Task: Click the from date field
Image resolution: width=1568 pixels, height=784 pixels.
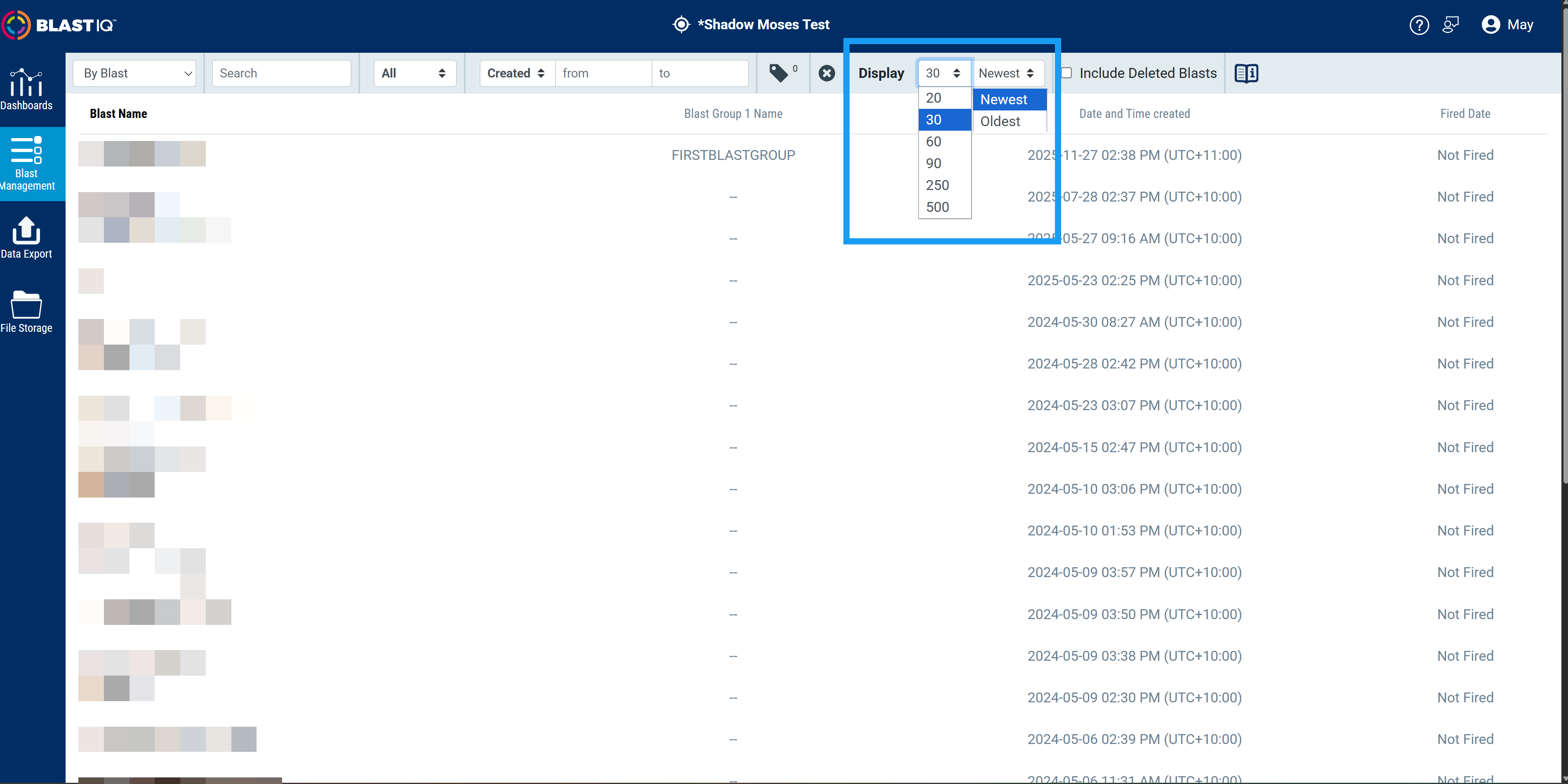Action: [x=603, y=73]
